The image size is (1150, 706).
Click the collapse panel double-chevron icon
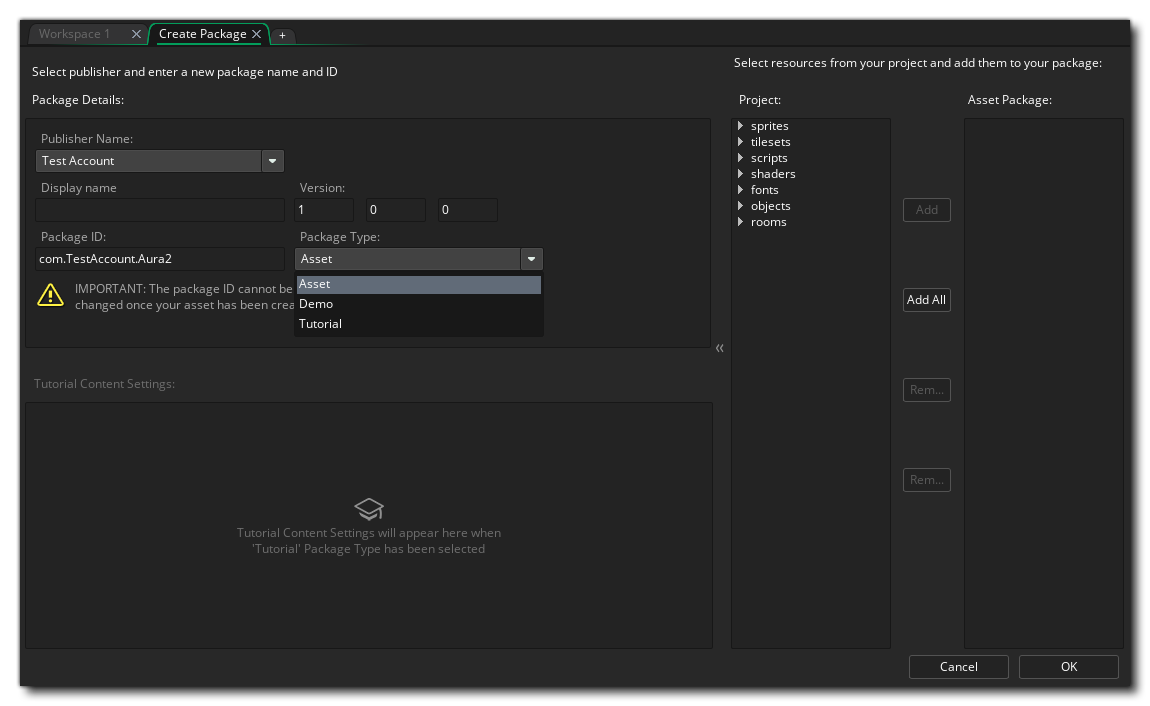point(720,348)
